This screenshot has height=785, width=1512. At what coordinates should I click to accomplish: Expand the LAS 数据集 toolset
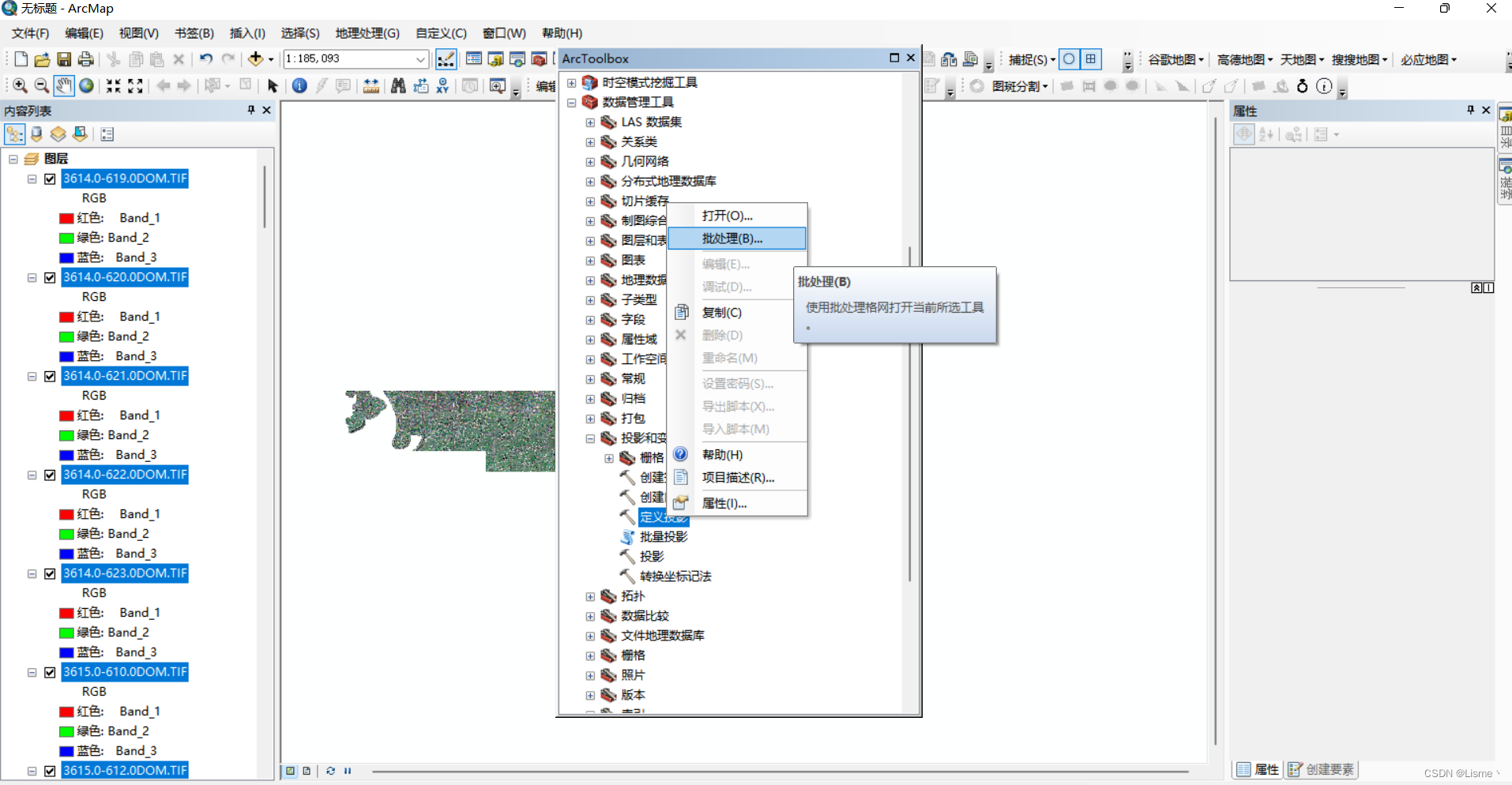pyautogui.click(x=590, y=122)
